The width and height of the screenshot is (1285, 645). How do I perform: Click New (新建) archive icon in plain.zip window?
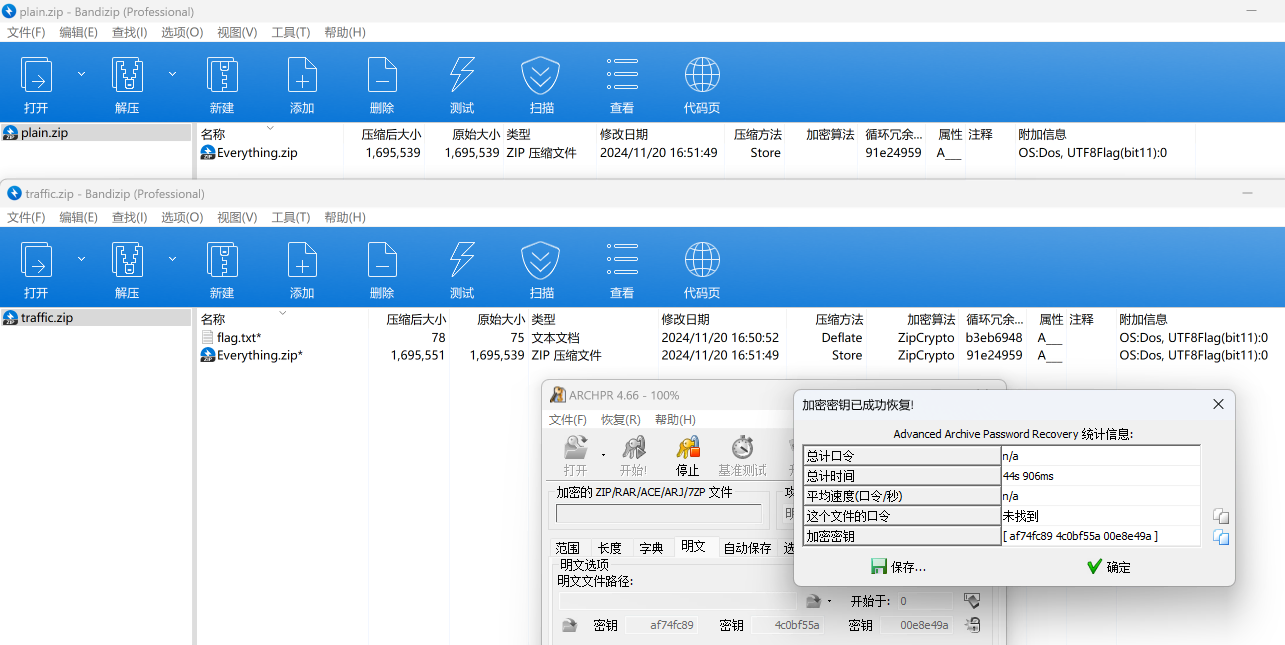click(222, 84)
